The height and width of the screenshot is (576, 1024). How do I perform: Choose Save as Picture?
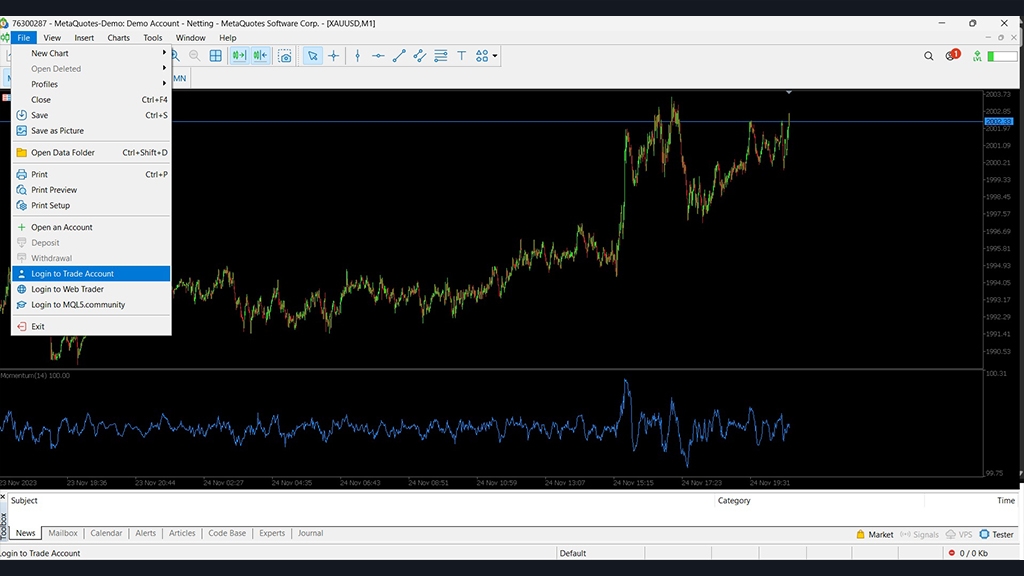tap(91, 131)
